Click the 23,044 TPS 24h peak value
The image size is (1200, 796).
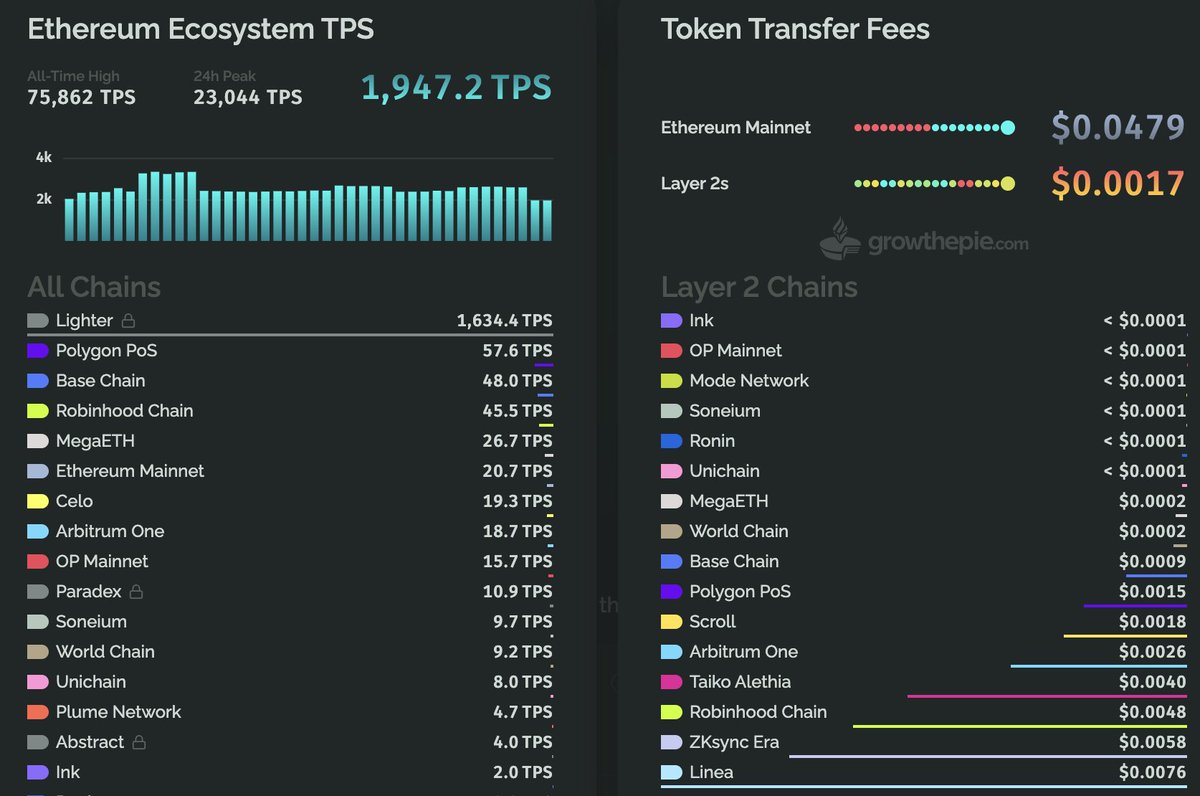tap(247, 97)
